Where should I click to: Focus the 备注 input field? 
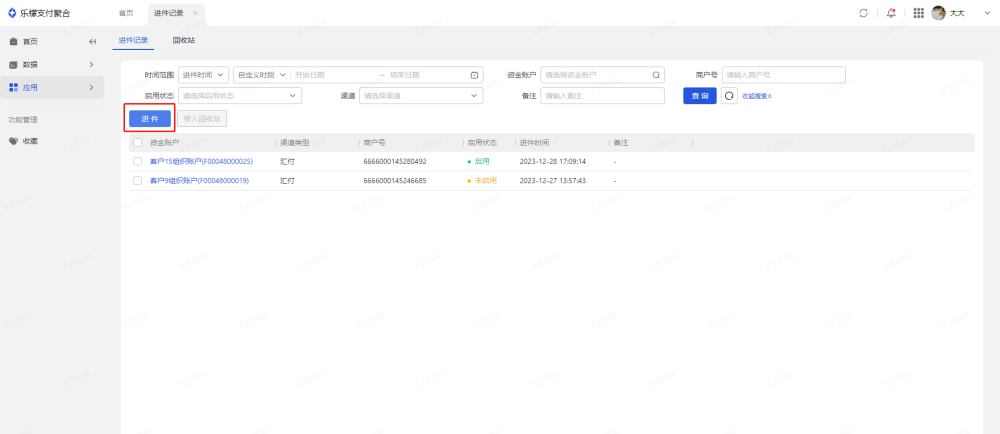coord(603,96)
